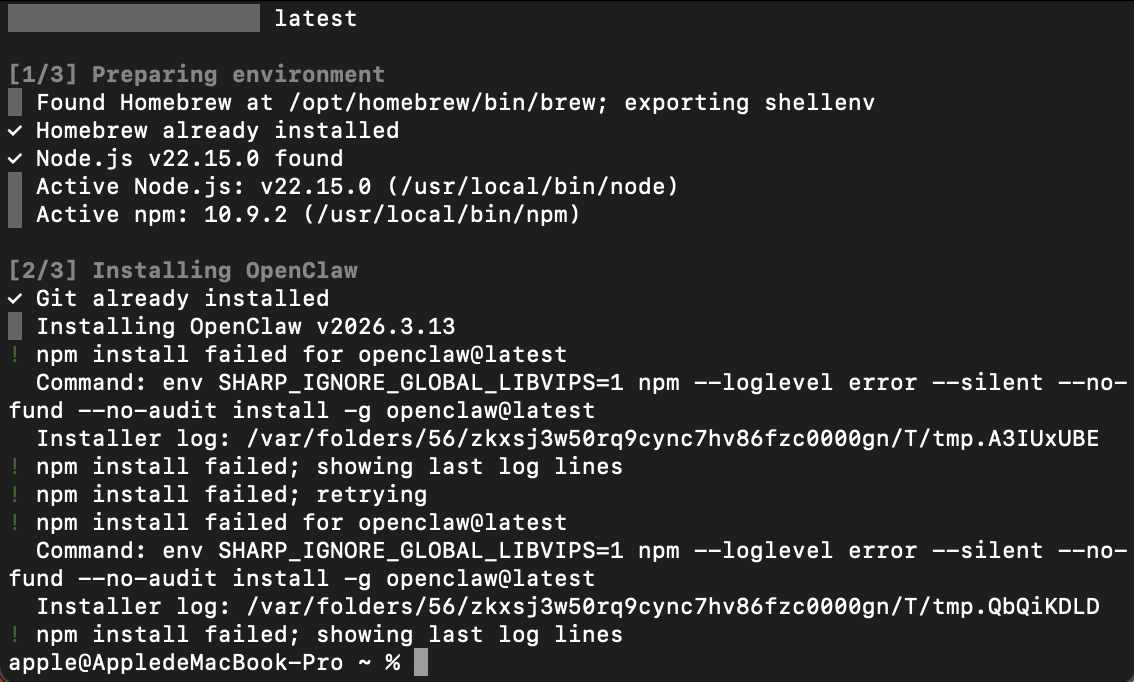
Task: Click the checkmark next to Node.js v22.15.0 found
Action: point(14,159)
